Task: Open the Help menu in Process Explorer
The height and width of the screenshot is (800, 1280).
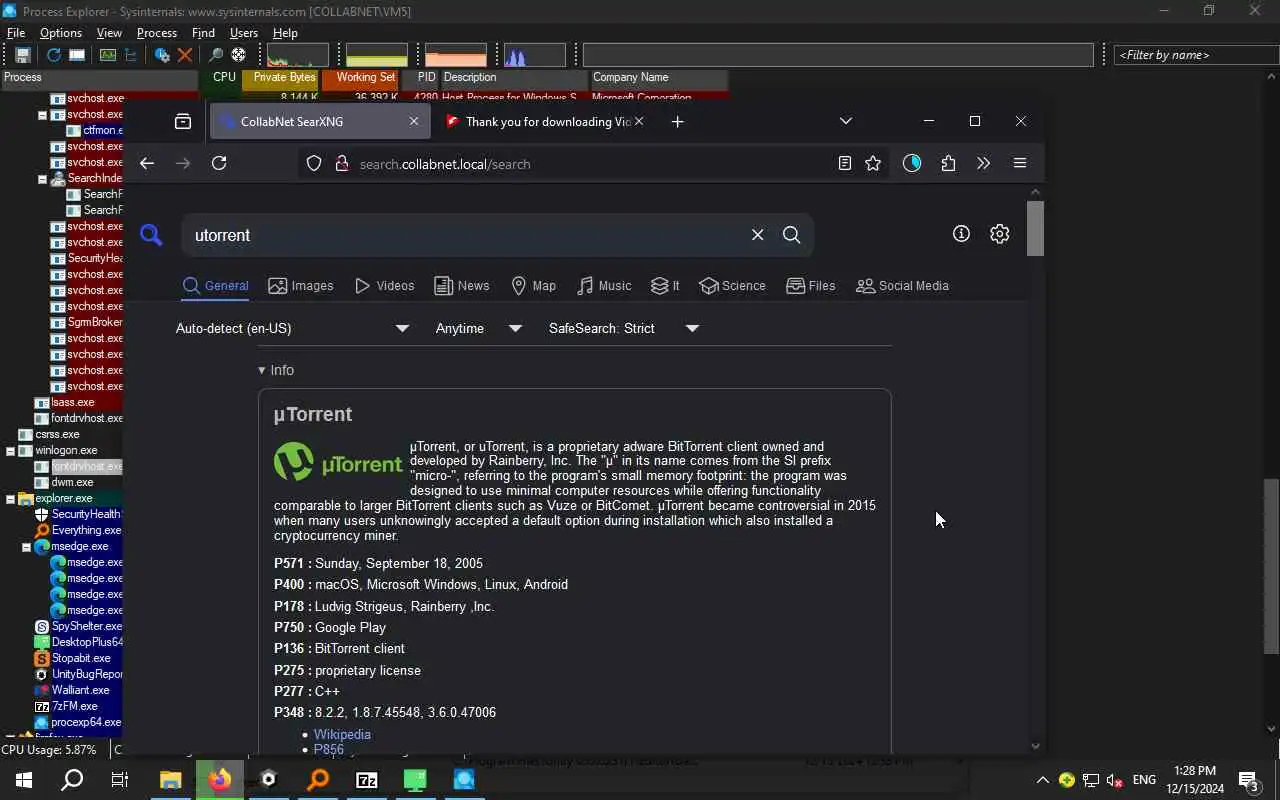Action: pos(285,33)
